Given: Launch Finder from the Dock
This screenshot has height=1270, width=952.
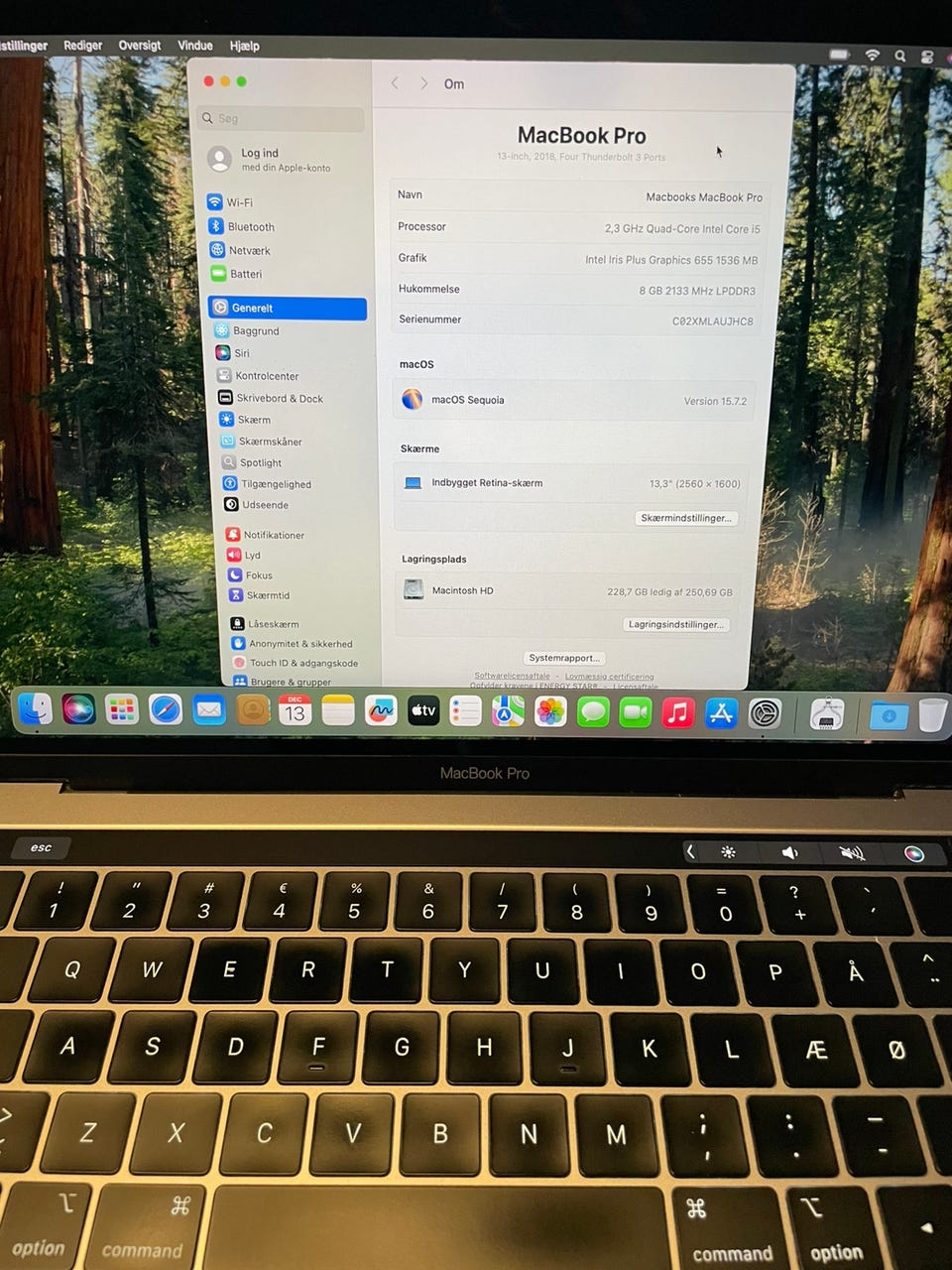Looking at the screenshot, I should pos(36,709).
